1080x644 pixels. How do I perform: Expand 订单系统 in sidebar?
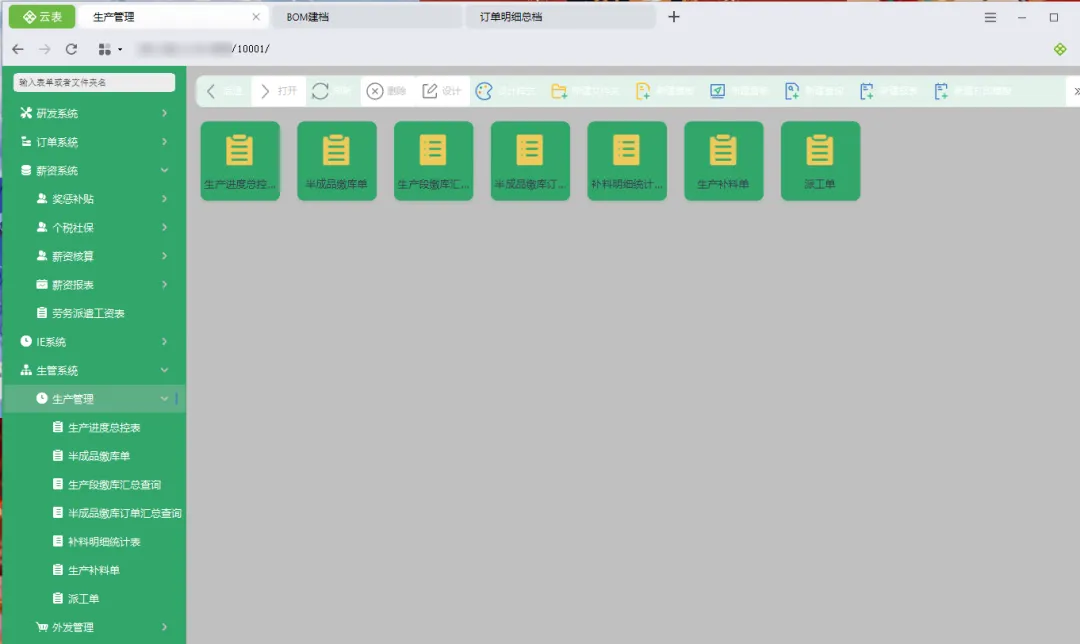[x=94, y=142]
